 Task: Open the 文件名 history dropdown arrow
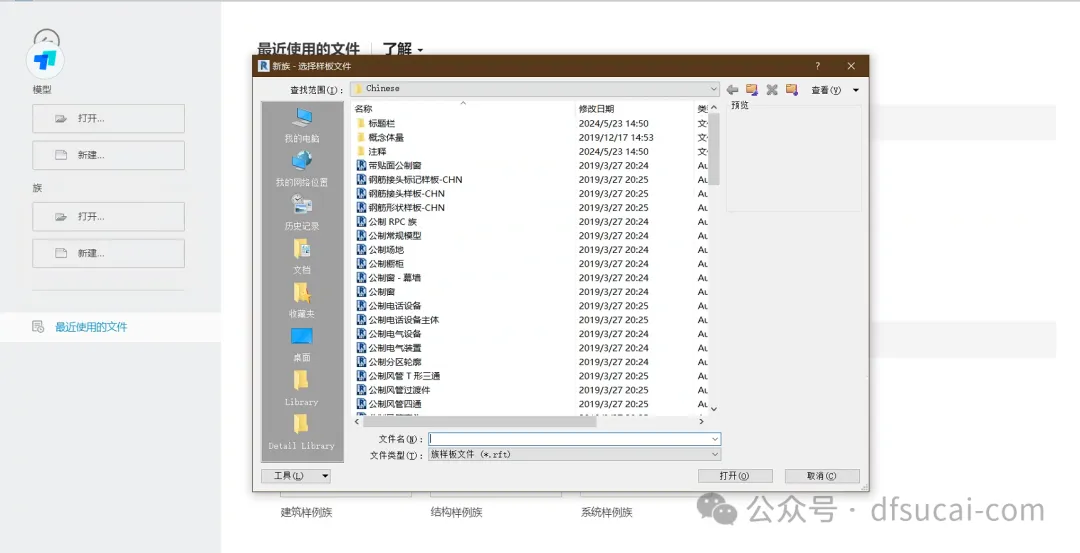pyautogui.click(x=715, y=439)
